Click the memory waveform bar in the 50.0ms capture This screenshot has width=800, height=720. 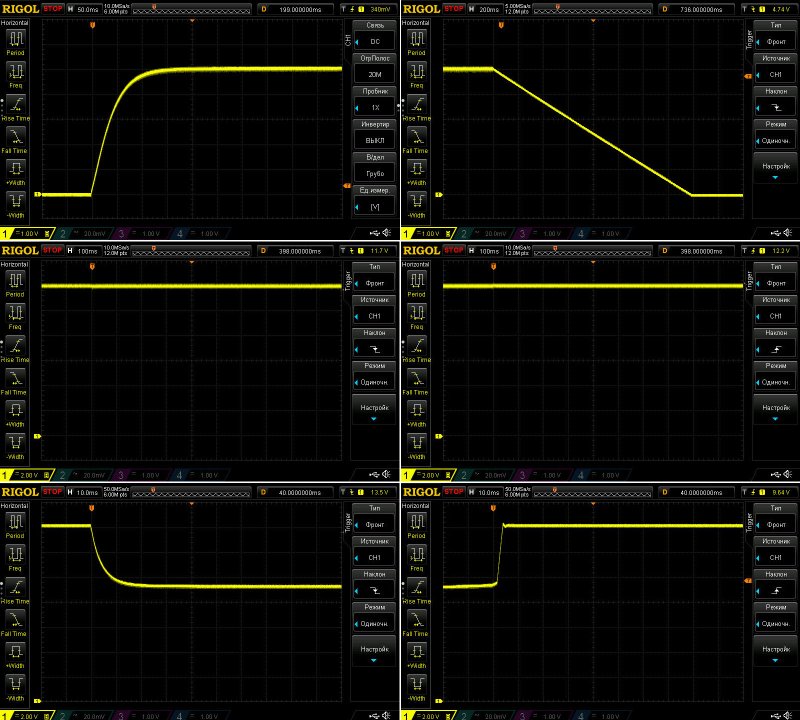coord(191,9)
